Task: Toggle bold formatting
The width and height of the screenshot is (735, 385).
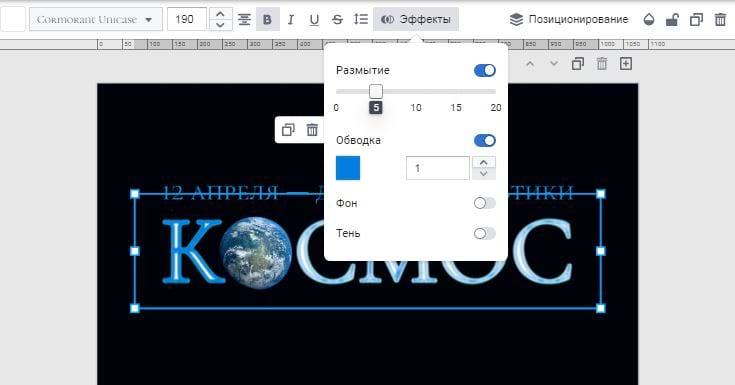Action: 268,19
